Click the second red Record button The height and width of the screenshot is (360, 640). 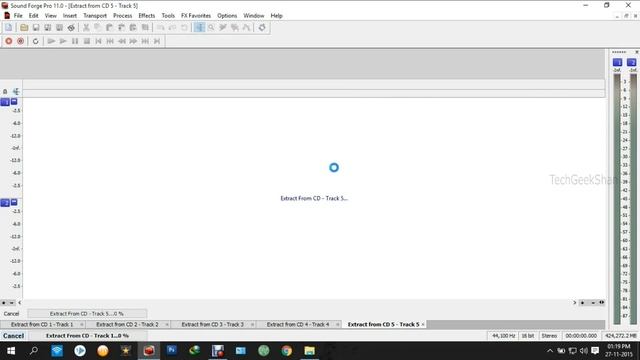[x=20, y=41]
